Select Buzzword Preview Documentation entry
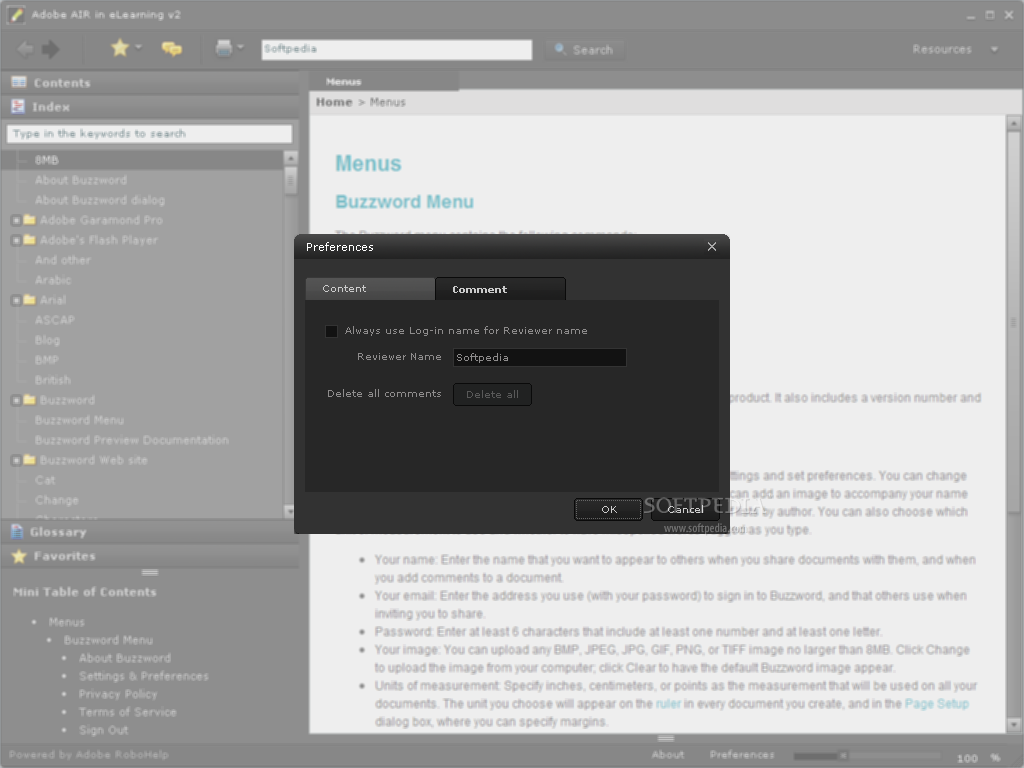The height and width of the screenshot is (768, 1024). tap(132, 440)
